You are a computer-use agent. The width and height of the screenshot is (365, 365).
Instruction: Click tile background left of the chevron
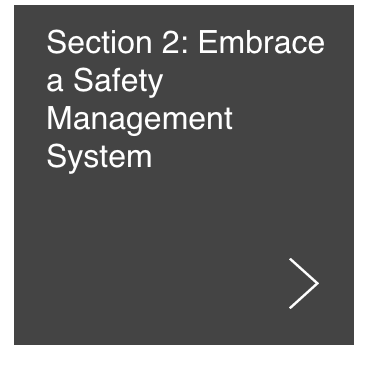[x=200, y=283]
